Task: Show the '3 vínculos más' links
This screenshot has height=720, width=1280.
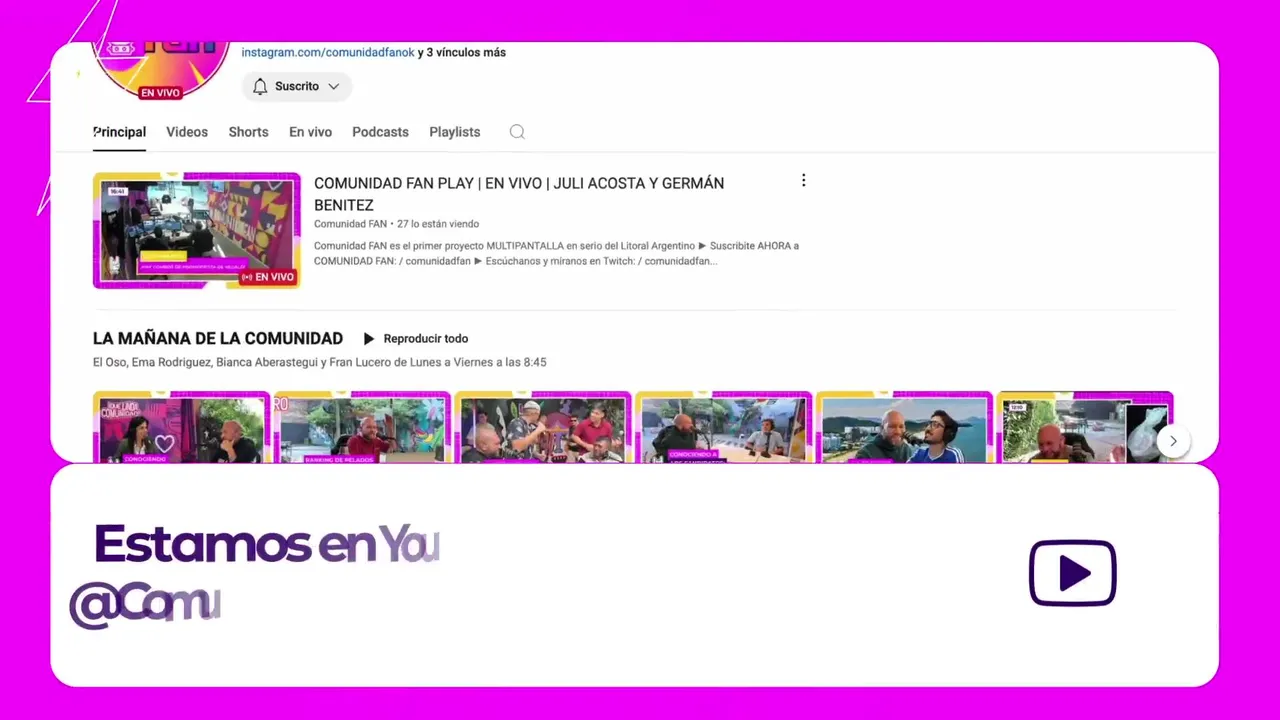Action: pos(466,52)
